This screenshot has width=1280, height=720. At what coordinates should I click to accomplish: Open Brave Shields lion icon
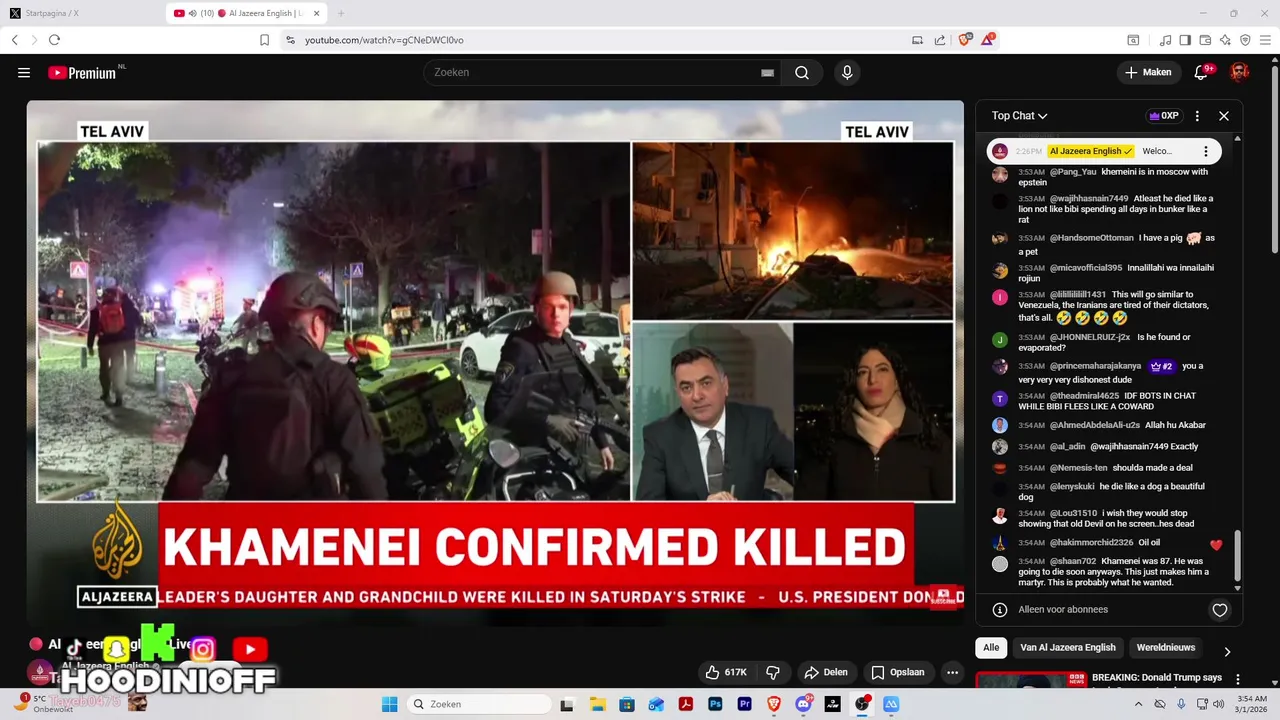(x=965, y=40)
